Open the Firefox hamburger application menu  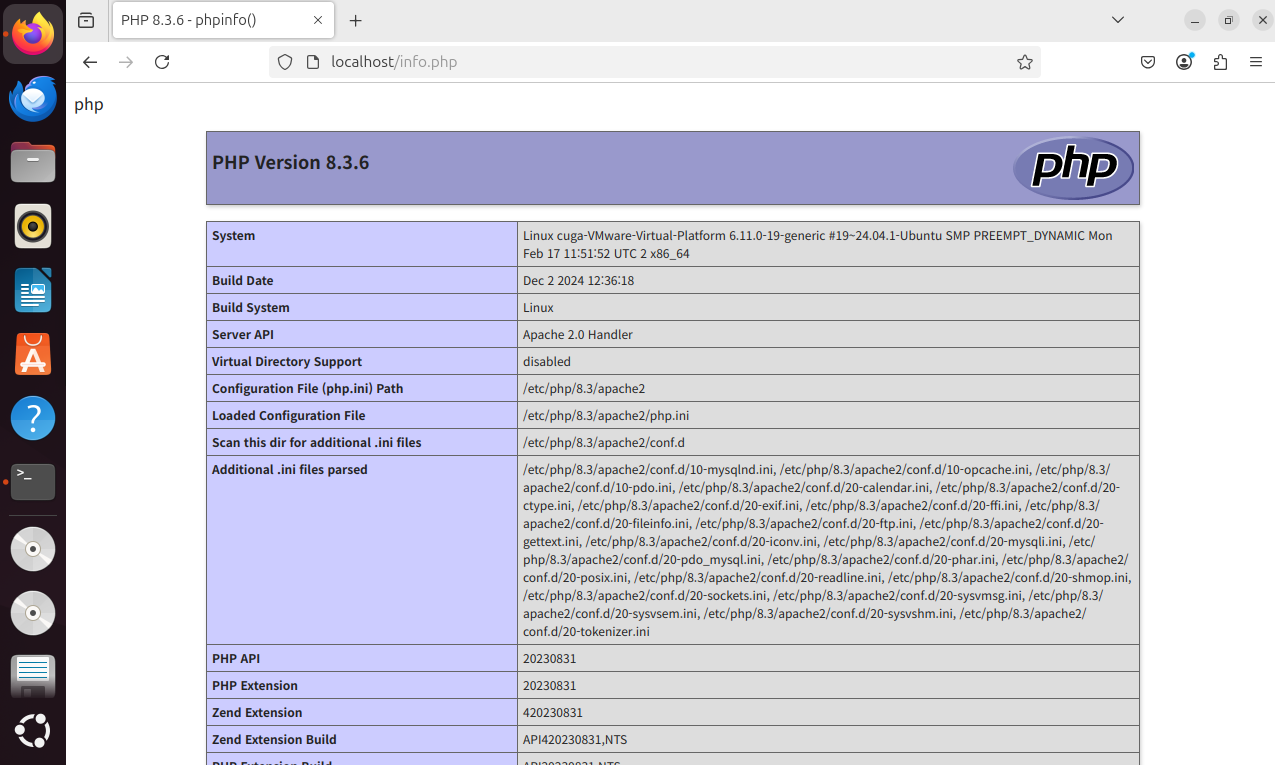1256,62
